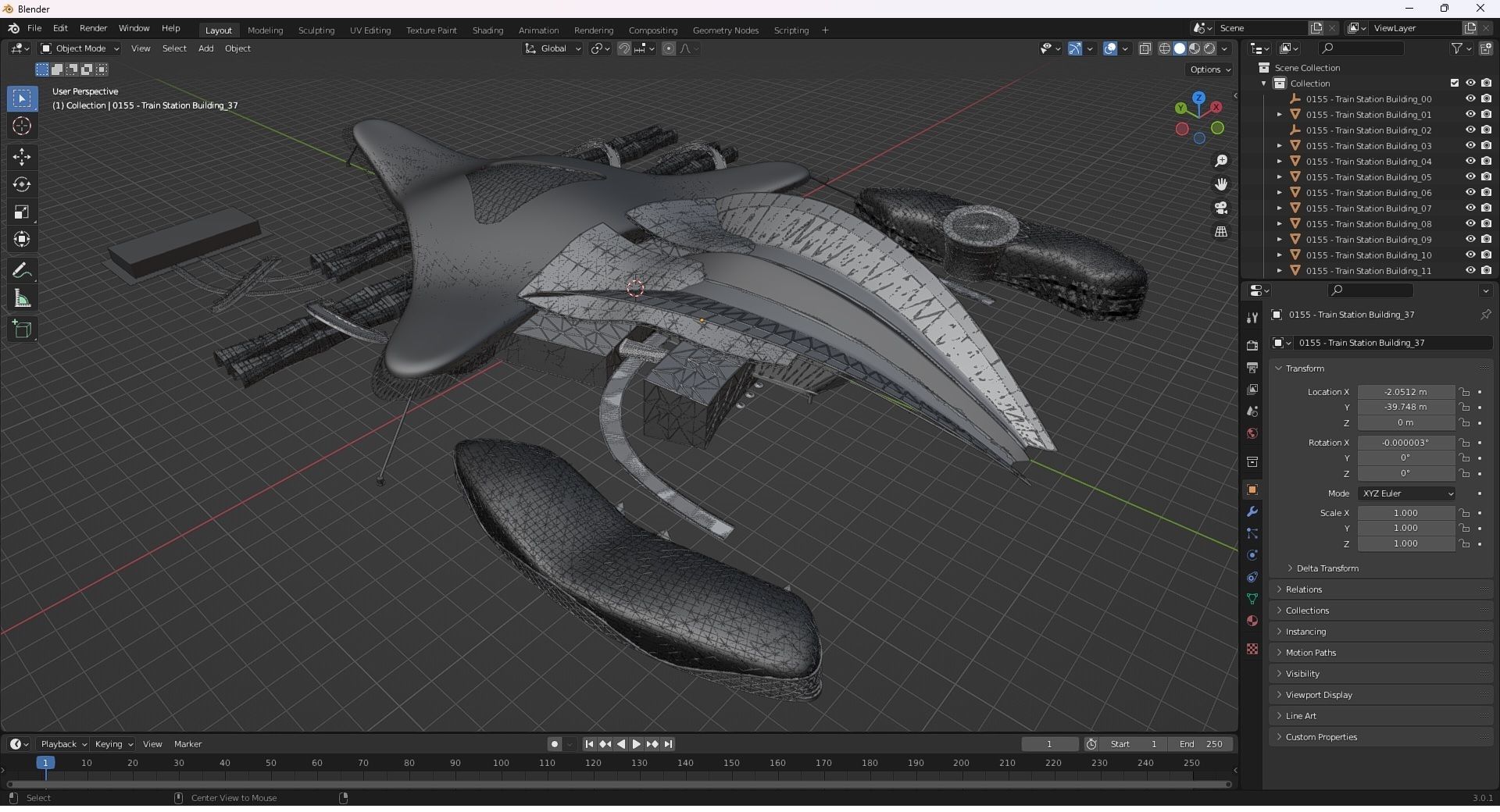The height and width of the screenshot is (812, 1500).
Task: Open the File menu
Action: point(34,28)
